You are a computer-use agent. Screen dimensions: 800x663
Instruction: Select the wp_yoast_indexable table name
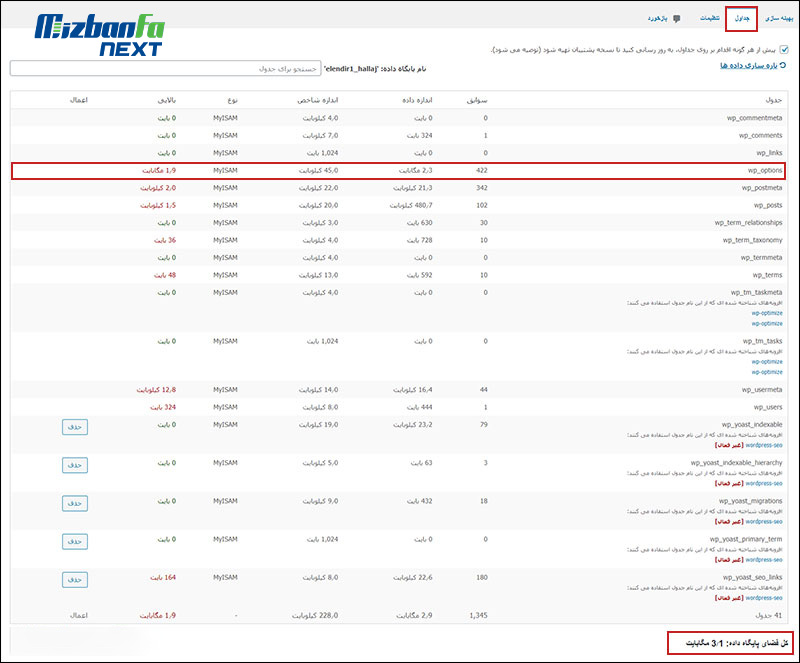point(752,425)
